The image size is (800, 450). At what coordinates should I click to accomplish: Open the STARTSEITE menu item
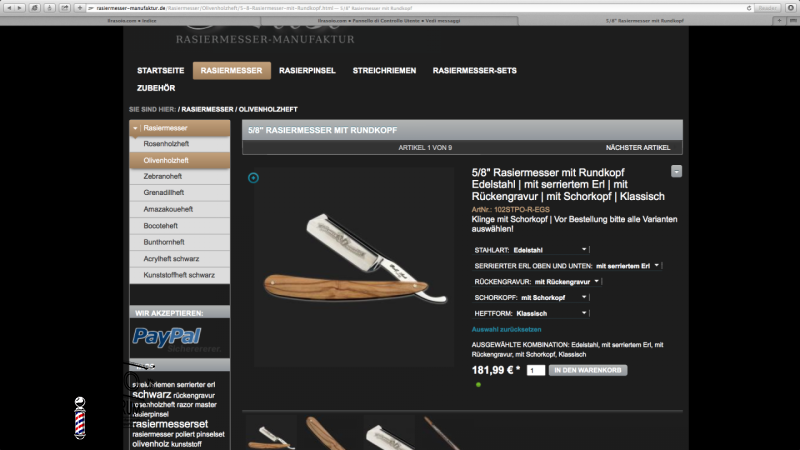pyautogui.click(x=160, y=70)
